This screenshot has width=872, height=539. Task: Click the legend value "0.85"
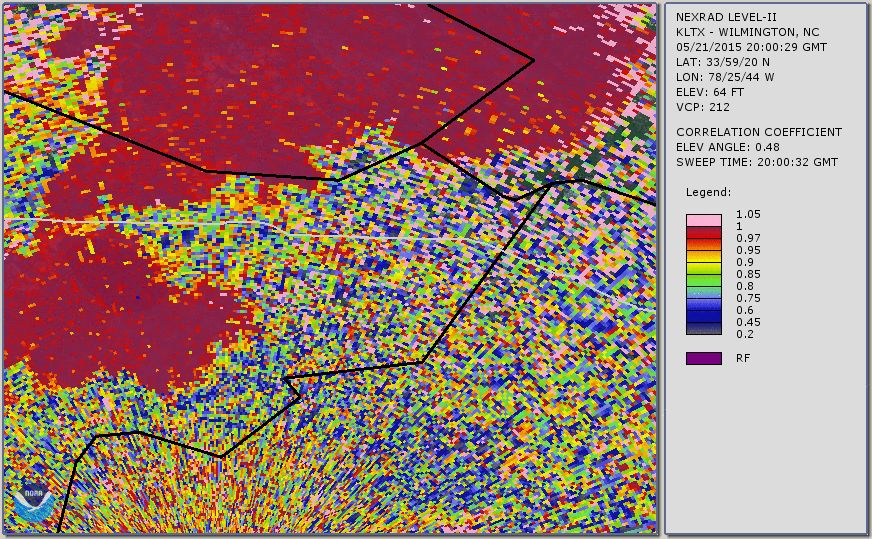748,274
